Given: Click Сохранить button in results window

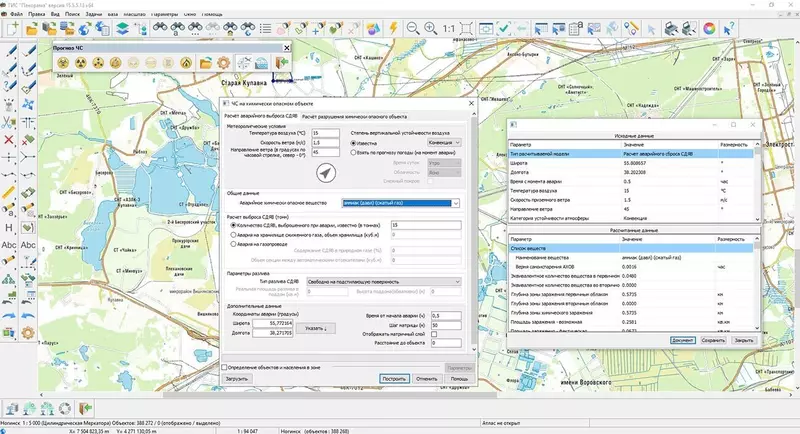Looking at the screenshot, I should 713,340.
